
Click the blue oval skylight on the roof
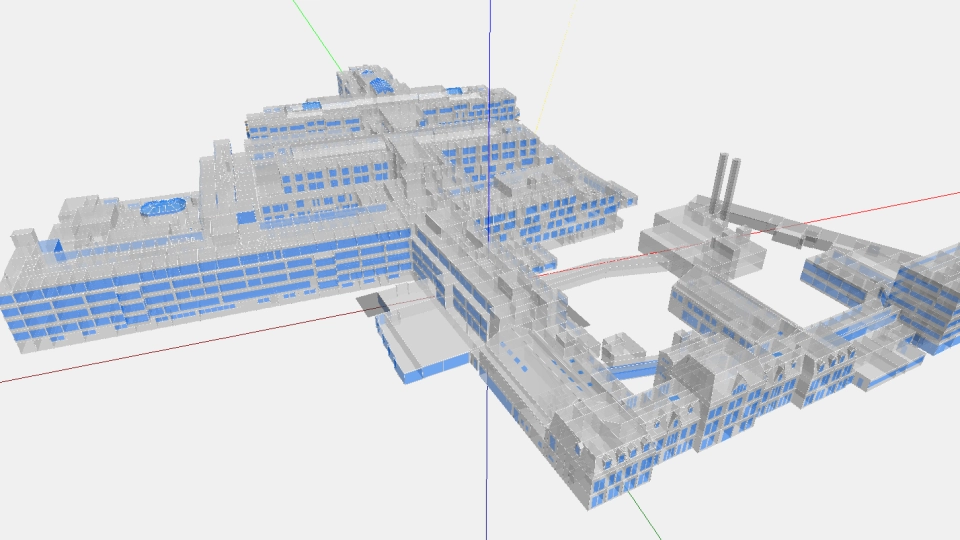click(x=164, y=207)
